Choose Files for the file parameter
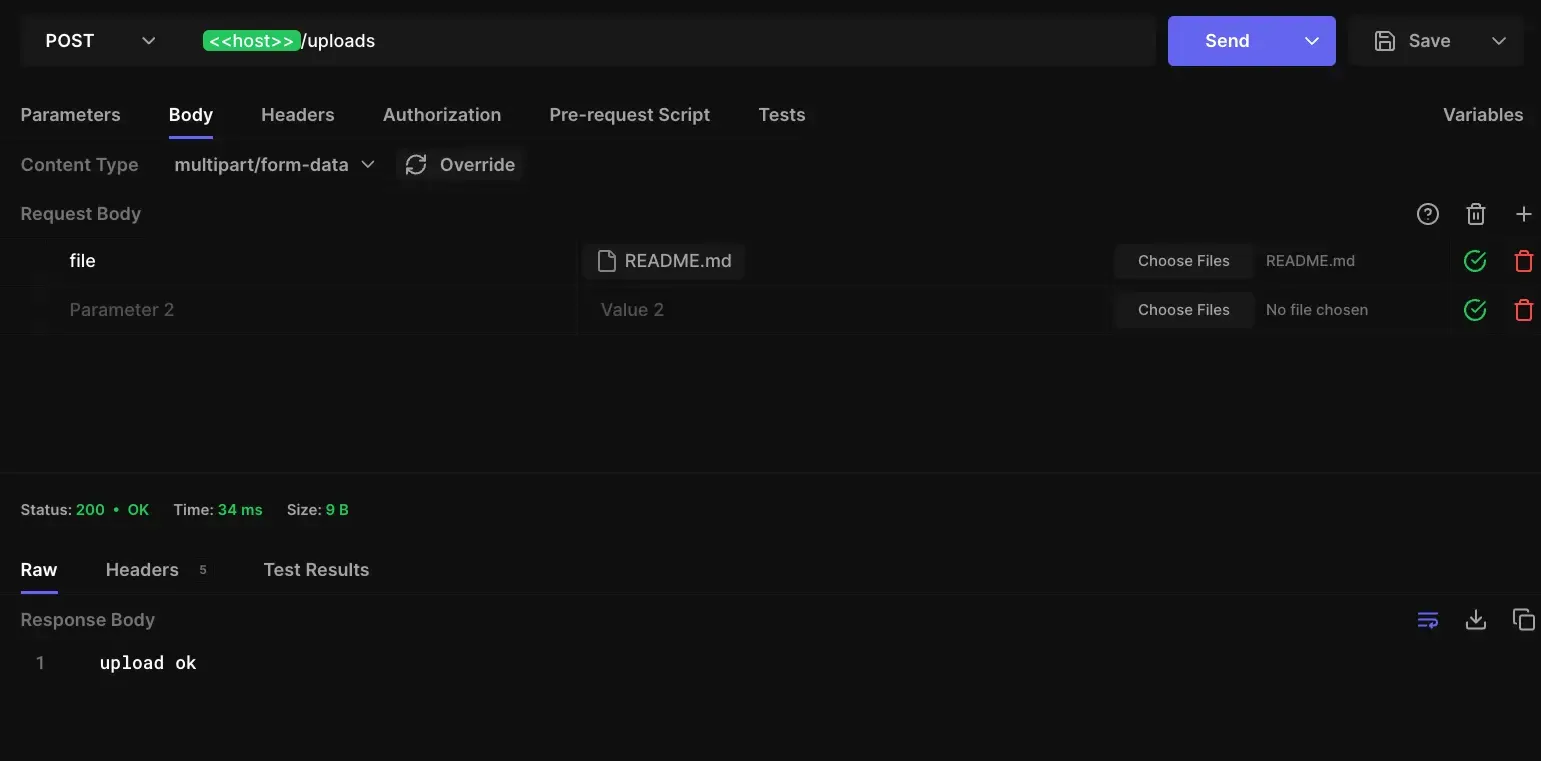 [1184, 261]
